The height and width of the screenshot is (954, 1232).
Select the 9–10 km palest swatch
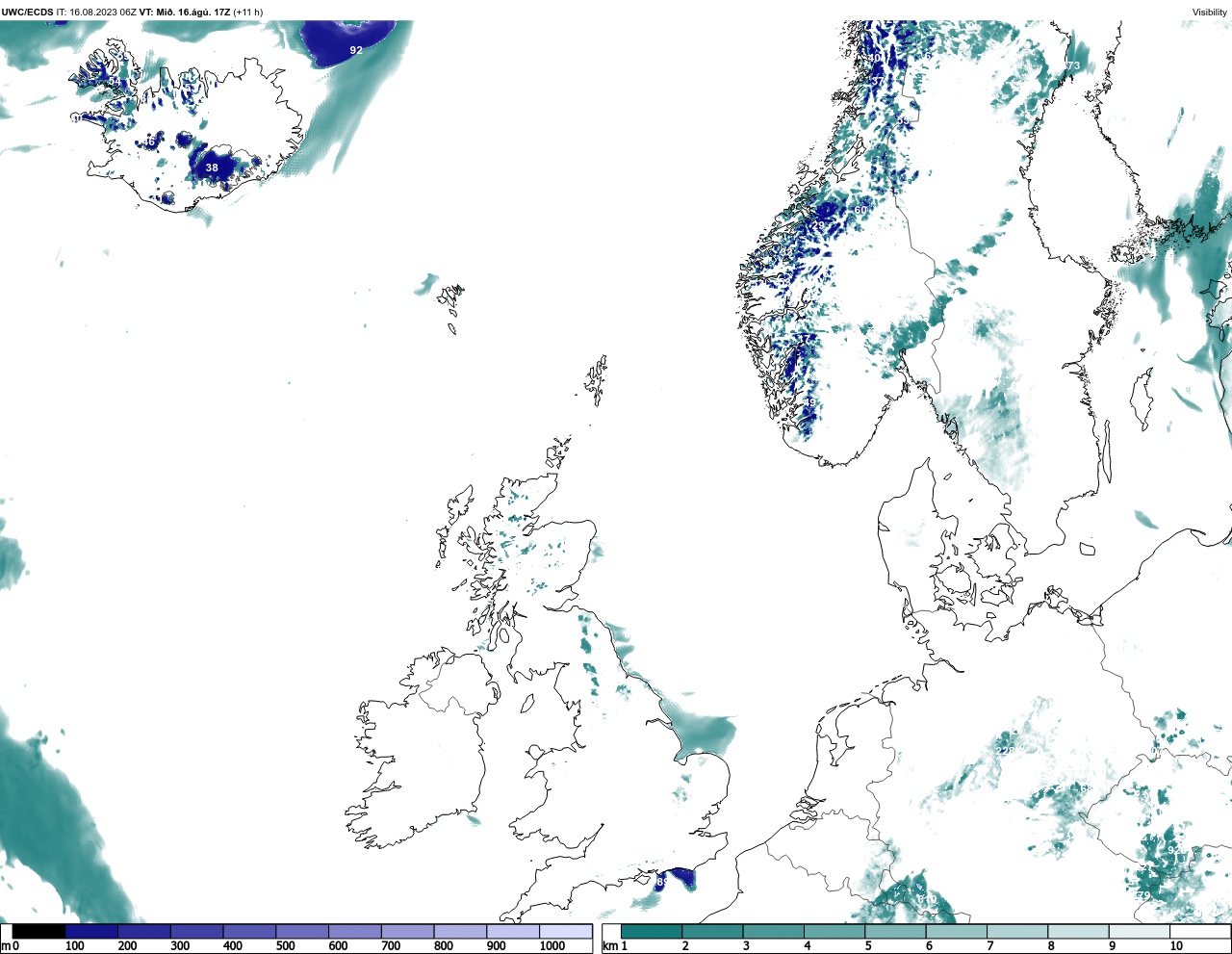[1139, 932]
